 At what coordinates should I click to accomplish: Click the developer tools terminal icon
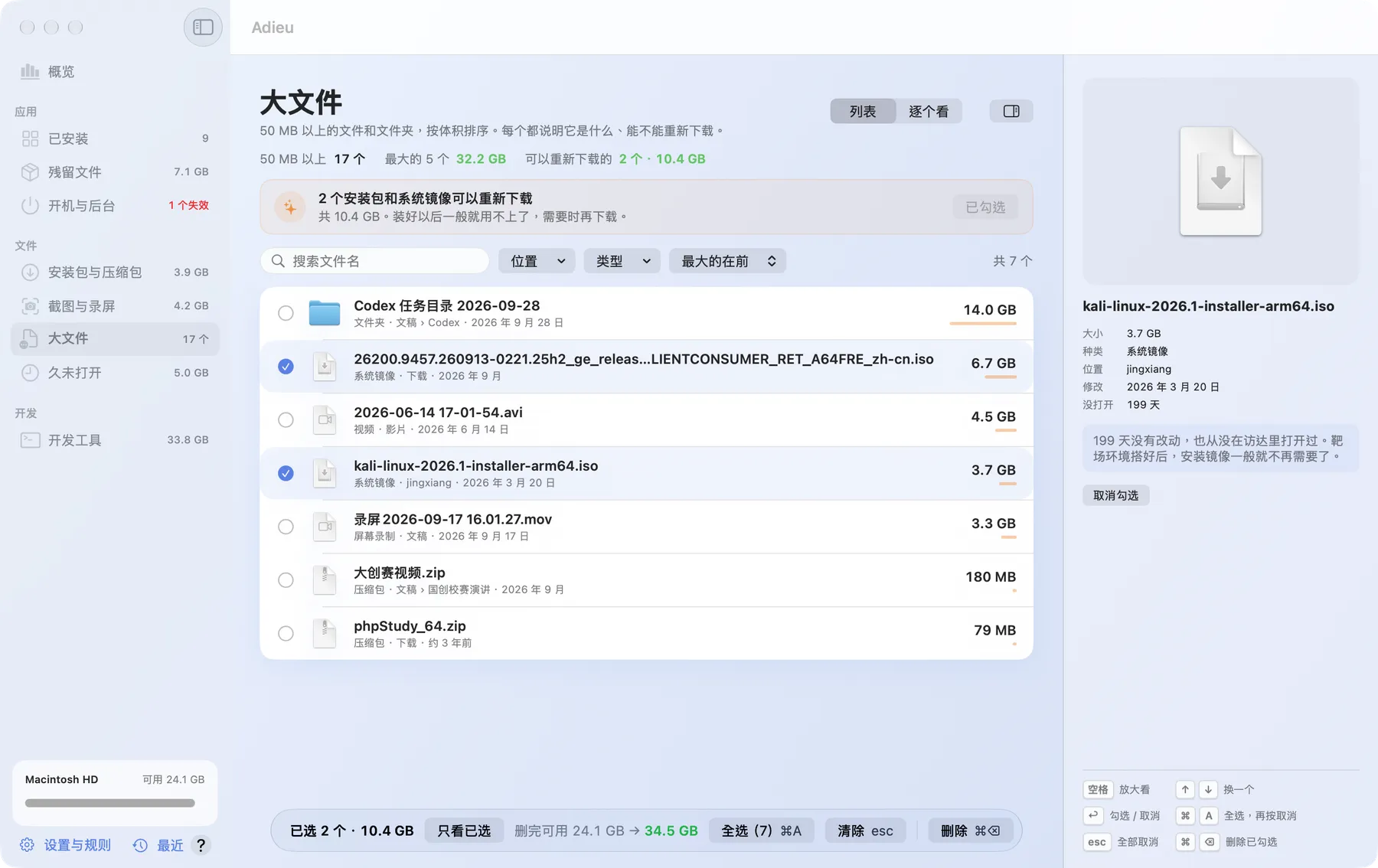pyautogui.click(x=30, y=440)
